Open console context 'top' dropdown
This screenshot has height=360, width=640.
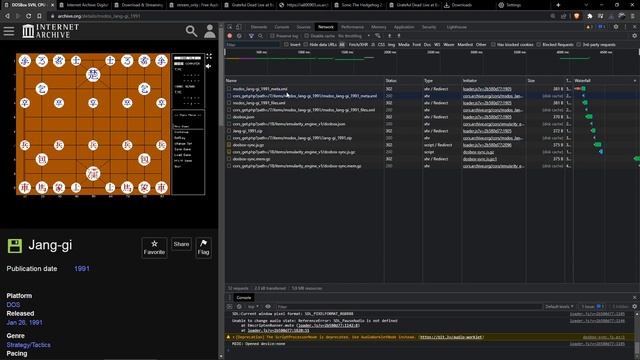click(x=253, y=307)
